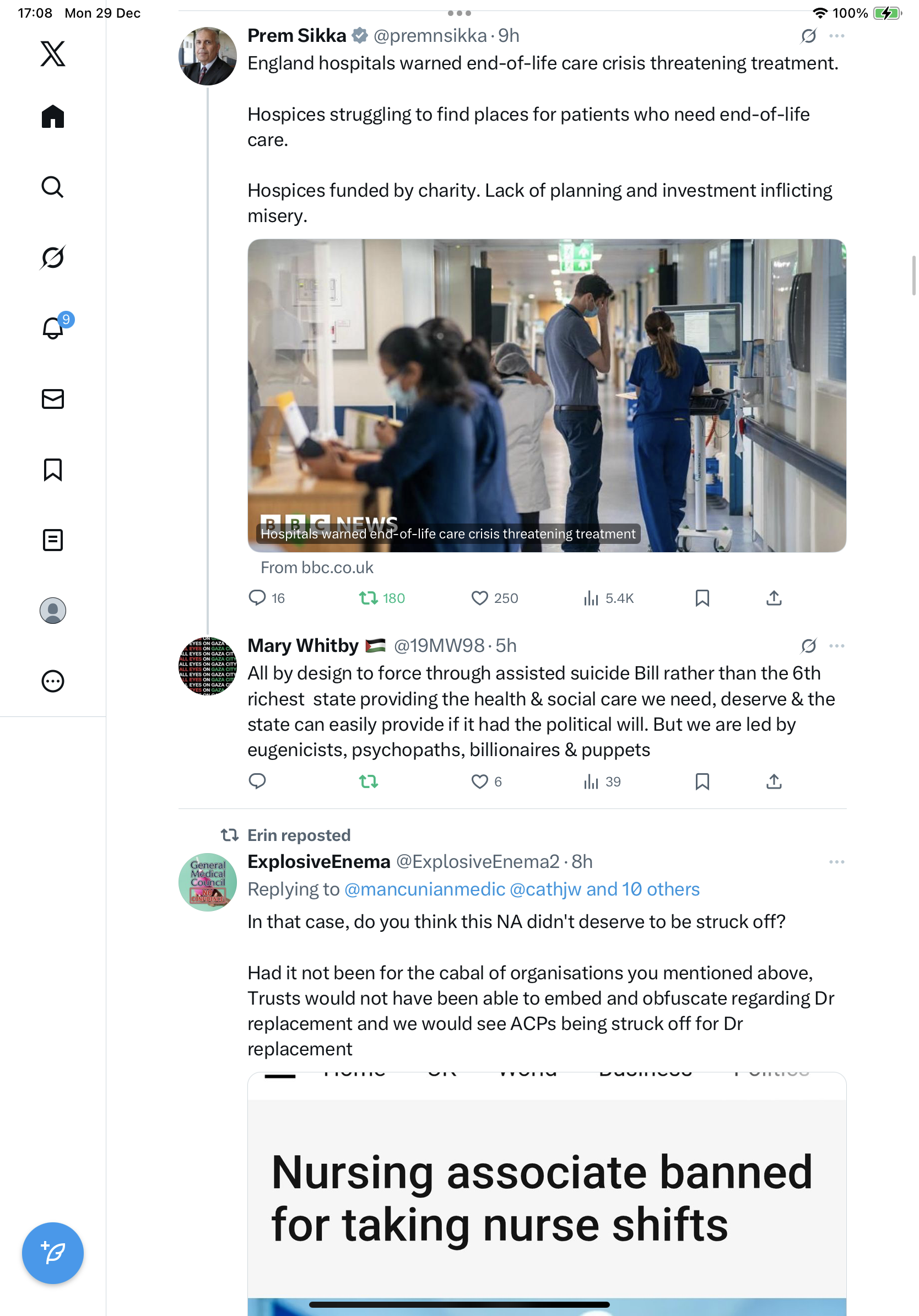The height and width of the screenshot is (1316, 919).
Task: Share Prem Sikka's post
Action: click(774, 598)
